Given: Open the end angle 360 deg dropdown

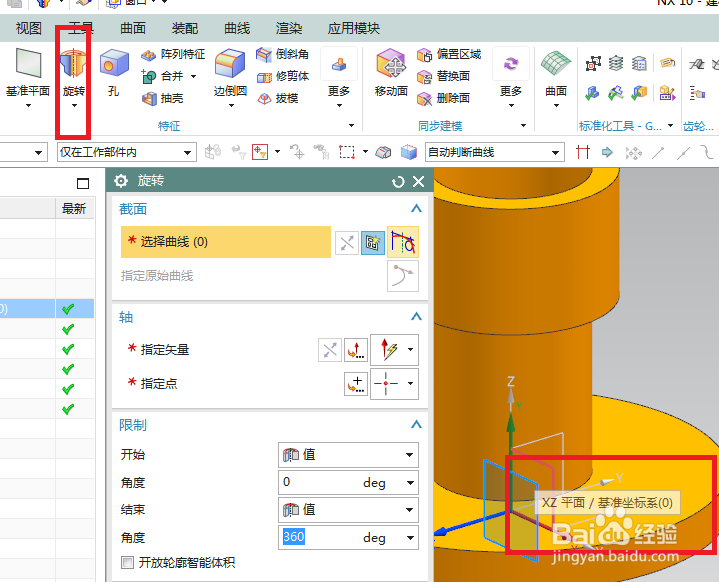Looking at the screenshot, I should (410, 538).
